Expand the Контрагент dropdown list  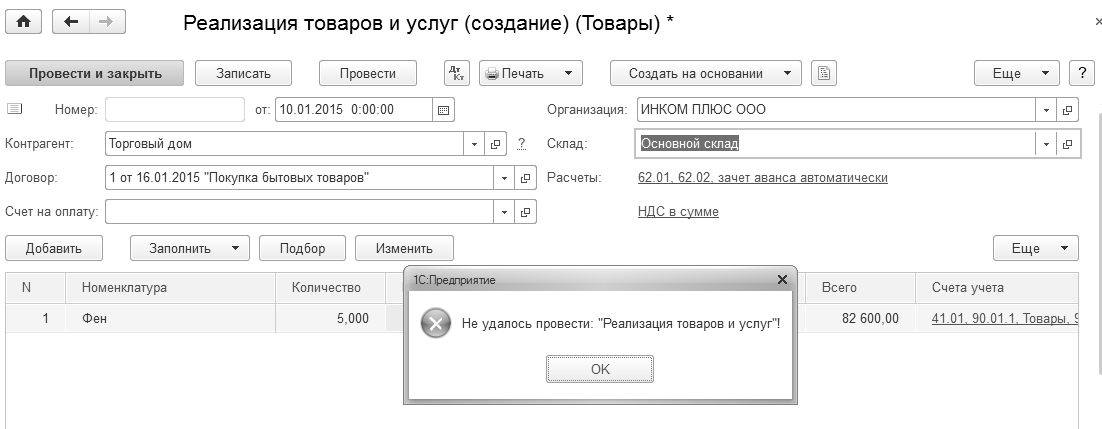474,144
